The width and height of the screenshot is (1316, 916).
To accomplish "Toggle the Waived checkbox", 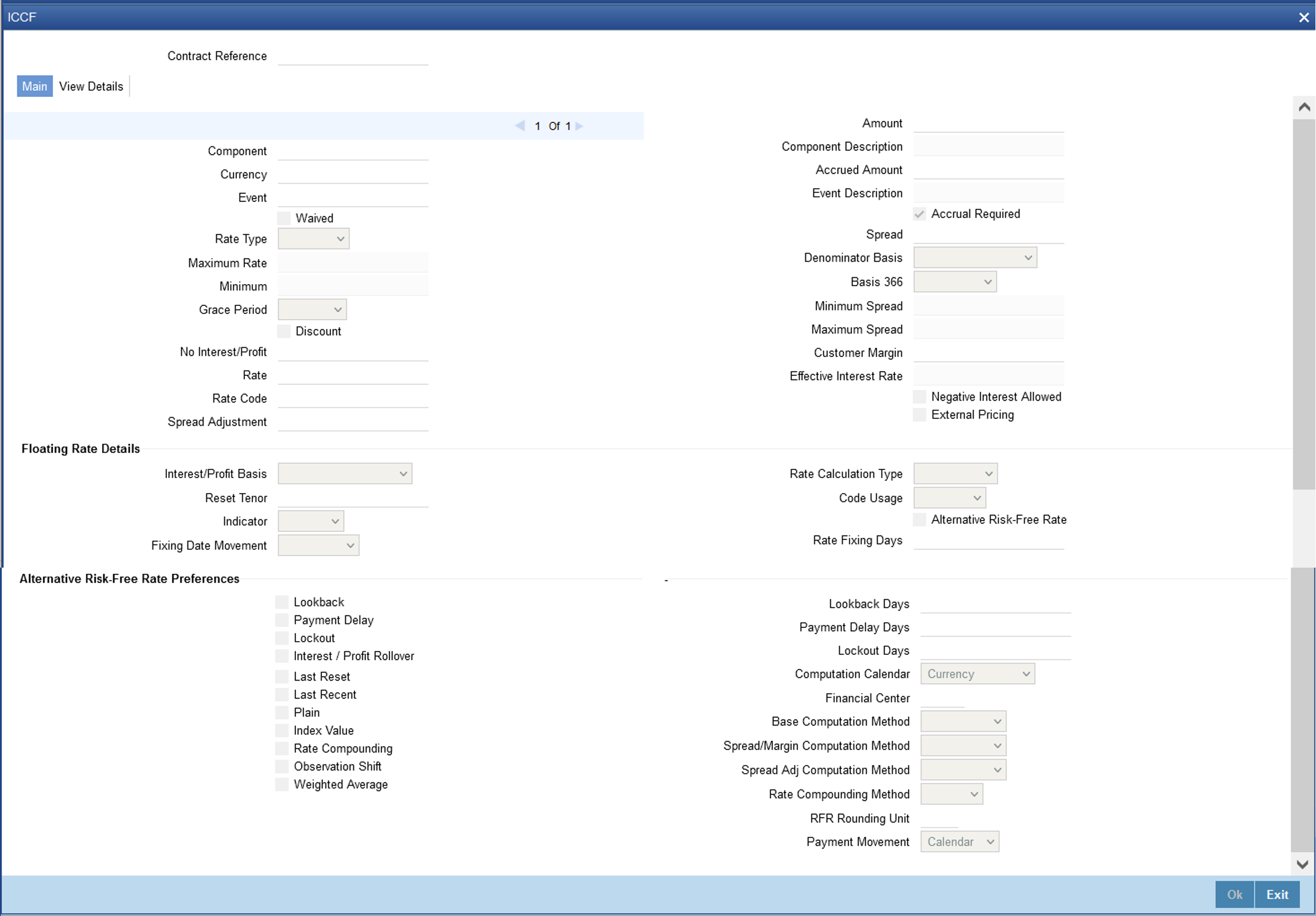I will point(284,218).
